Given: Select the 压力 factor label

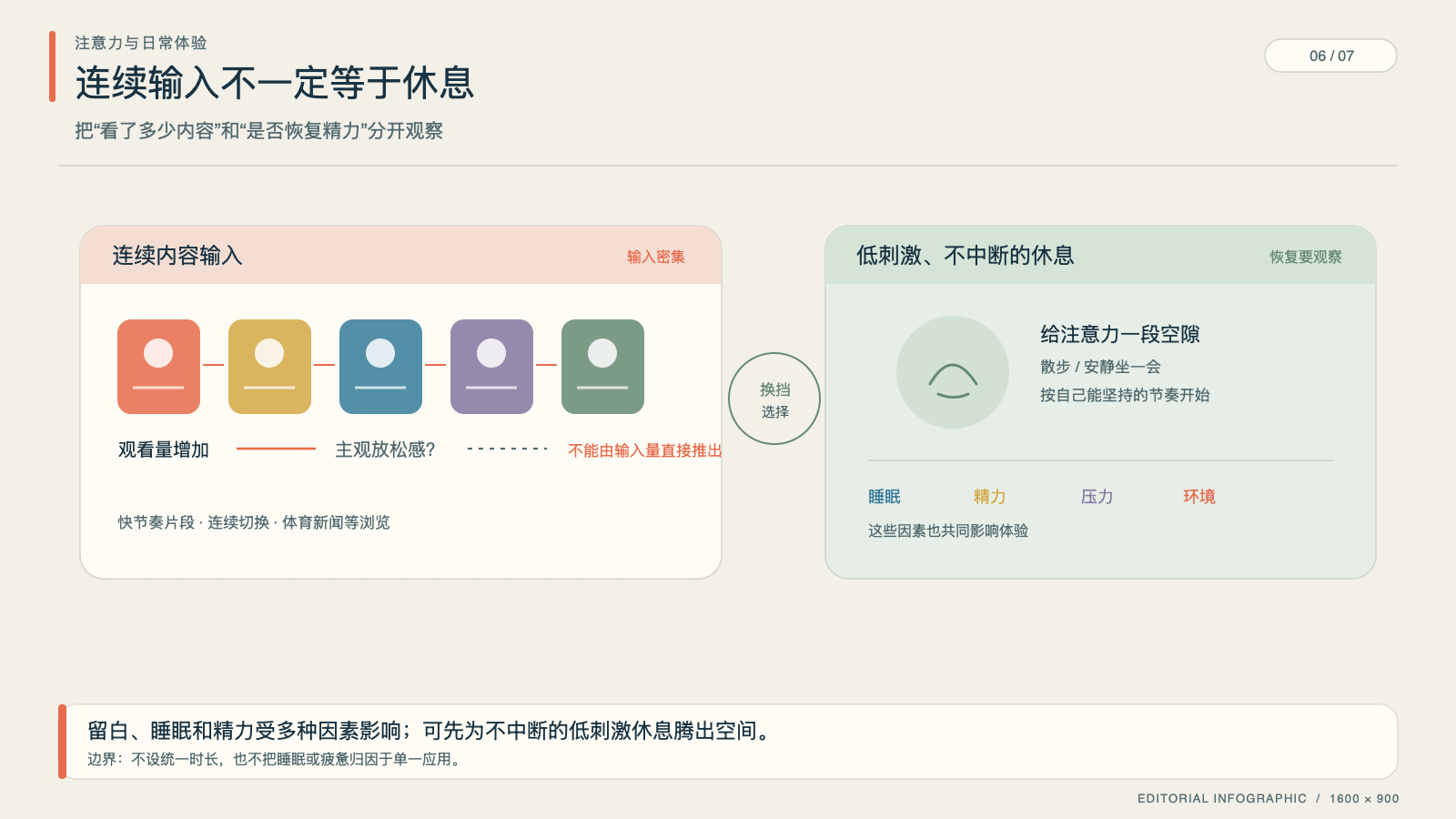Looking at the screenshot, I should pyautogui.click(x=1097, y=496).
